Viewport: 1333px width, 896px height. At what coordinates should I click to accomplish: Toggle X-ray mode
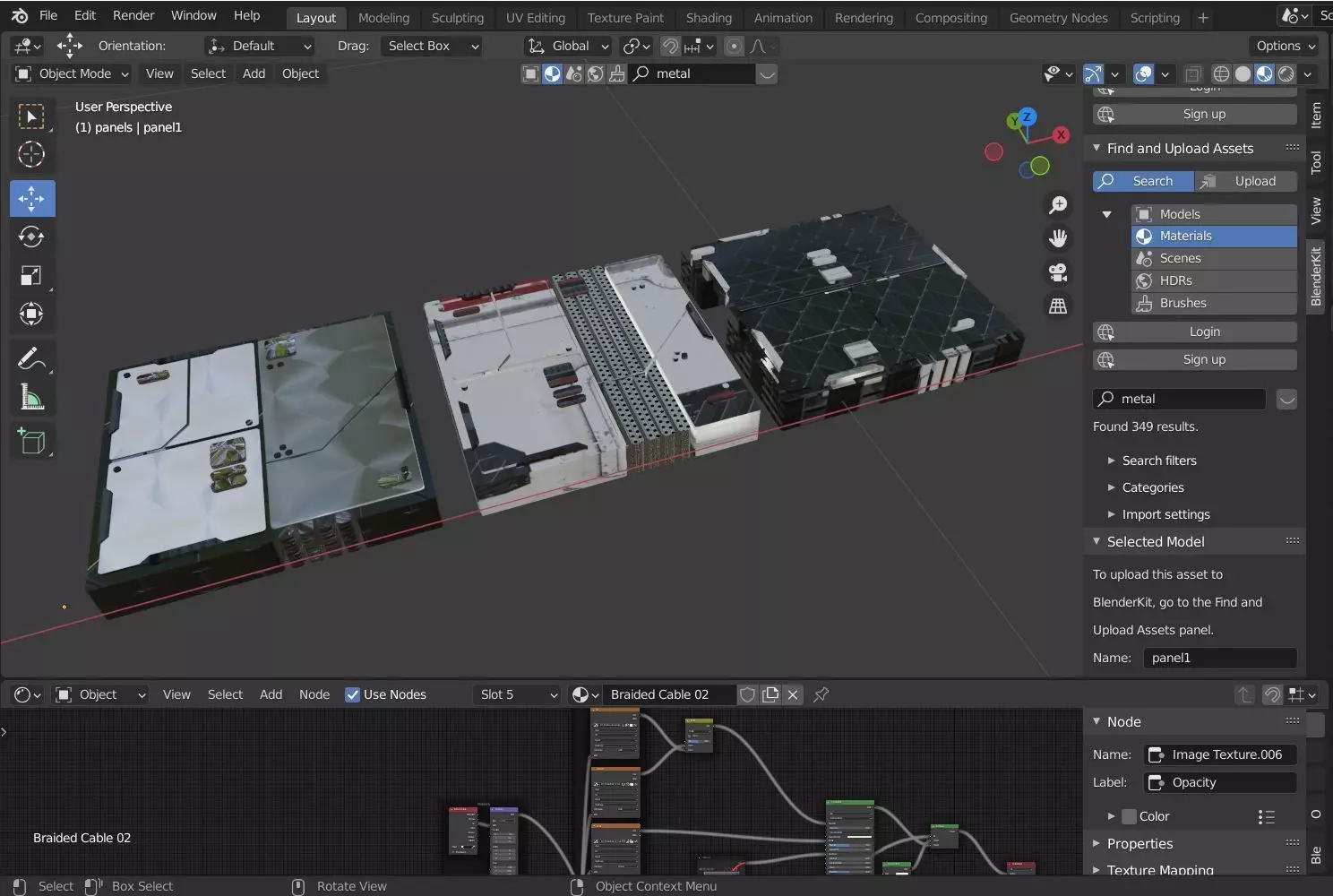coord(1193,73)
